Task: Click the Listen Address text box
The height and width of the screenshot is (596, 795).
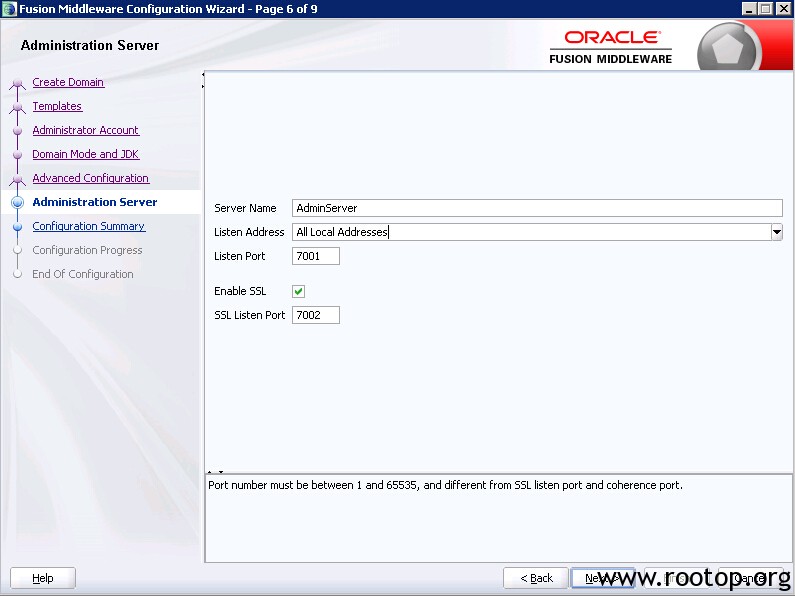Action: 531,232
